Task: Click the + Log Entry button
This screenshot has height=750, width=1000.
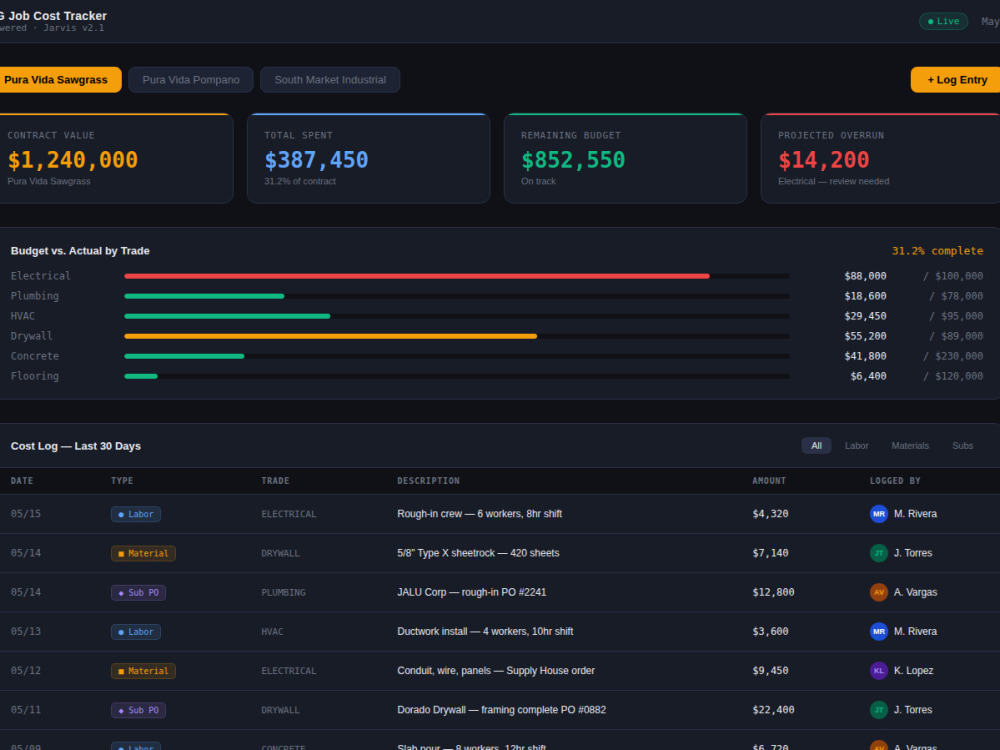Action: pyautogui.click(x=956, y=80)
